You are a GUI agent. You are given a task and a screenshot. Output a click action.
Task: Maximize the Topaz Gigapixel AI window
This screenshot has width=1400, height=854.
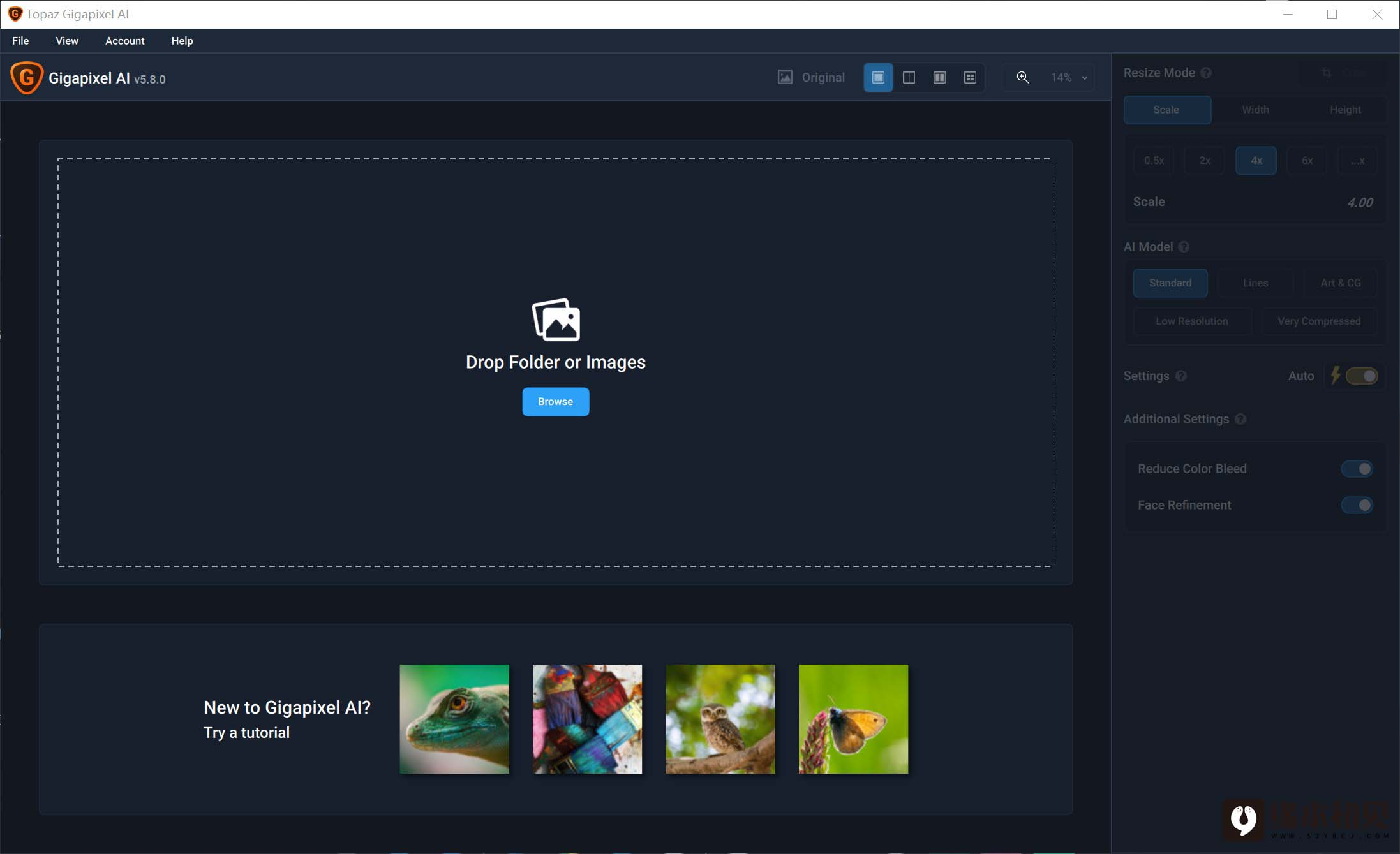point(1332,14)
